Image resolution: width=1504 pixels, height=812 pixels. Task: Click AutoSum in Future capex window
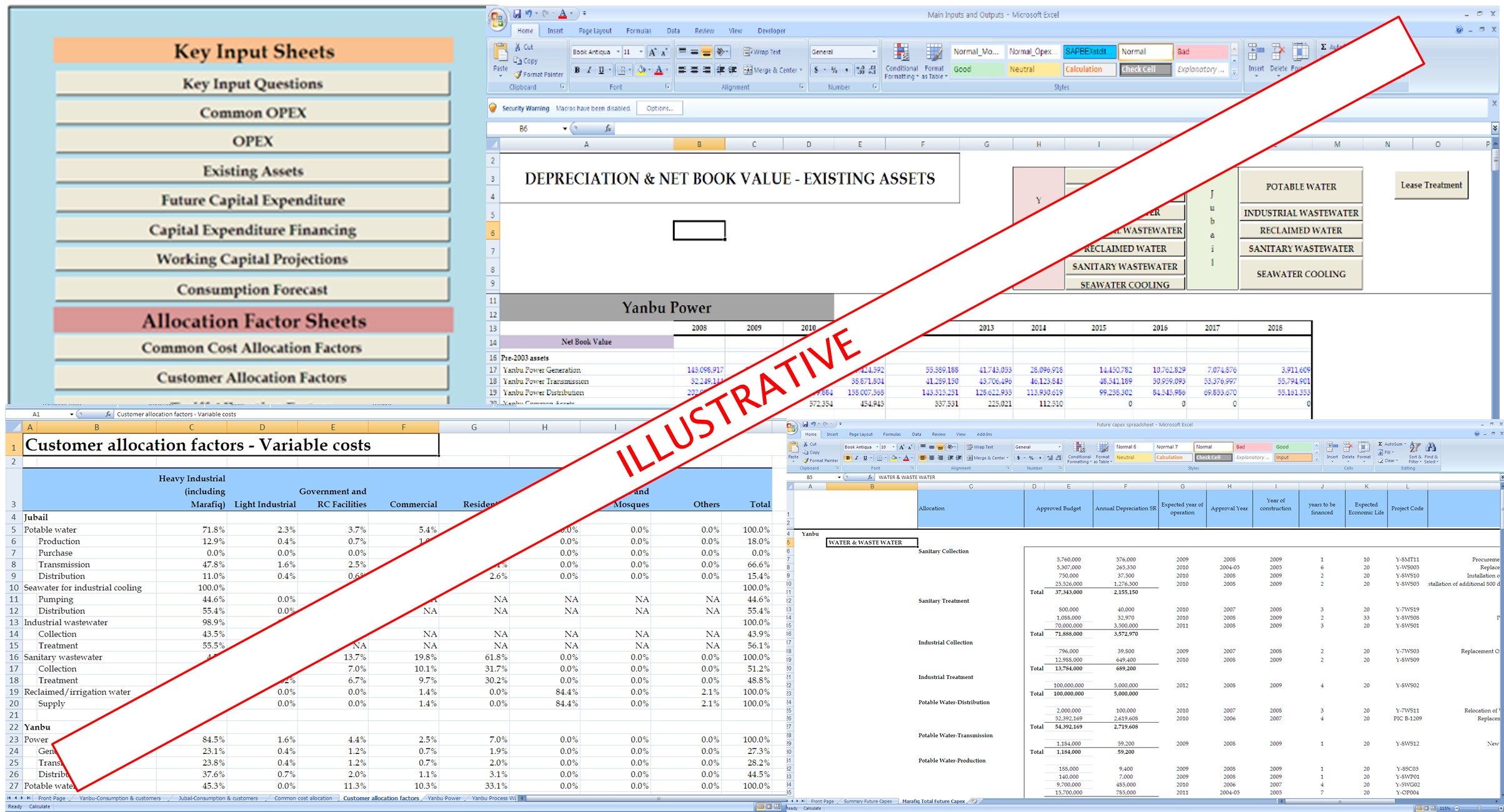(x=1391, y=444)
